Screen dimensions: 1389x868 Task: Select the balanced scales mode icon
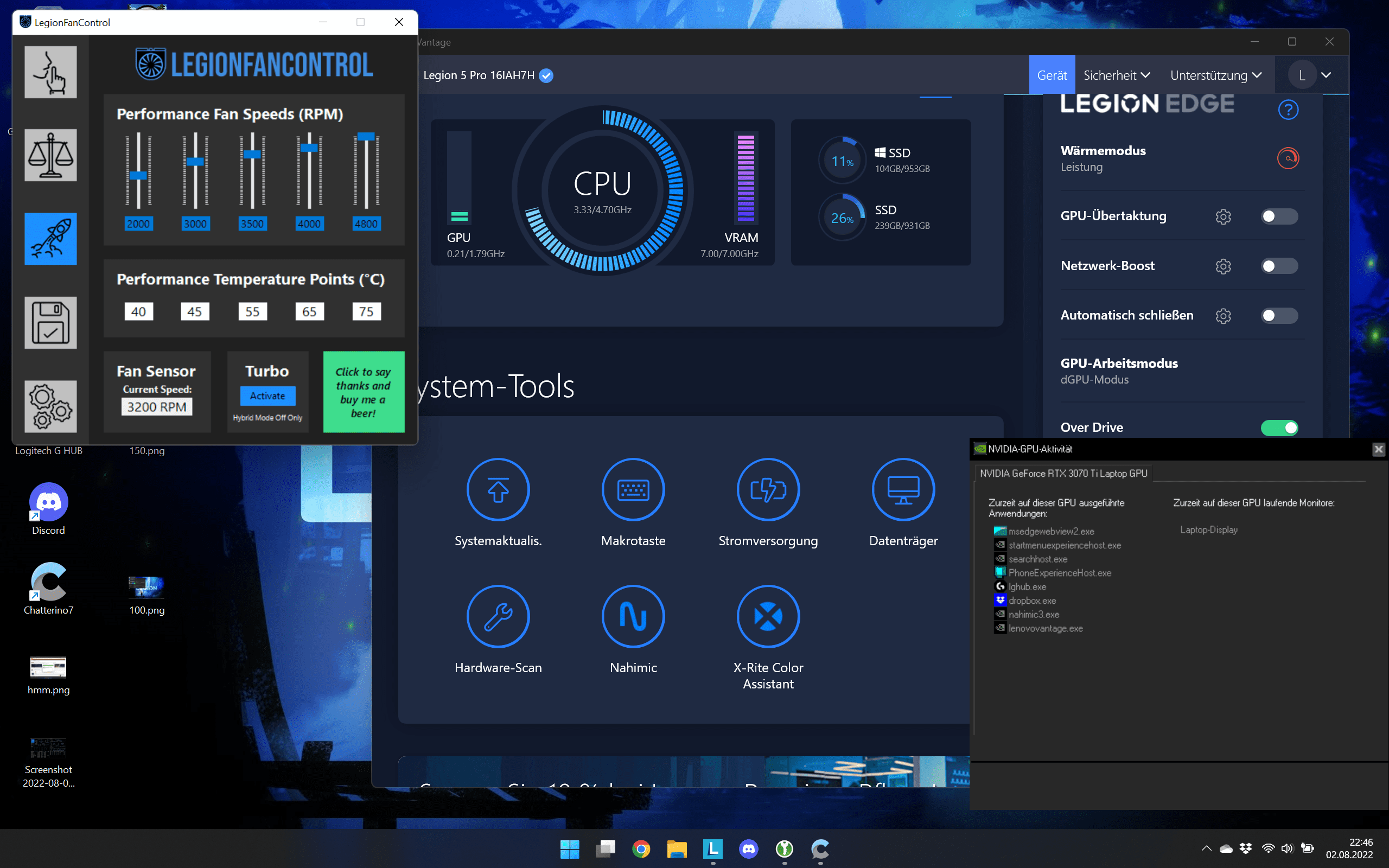click(50, 155)
